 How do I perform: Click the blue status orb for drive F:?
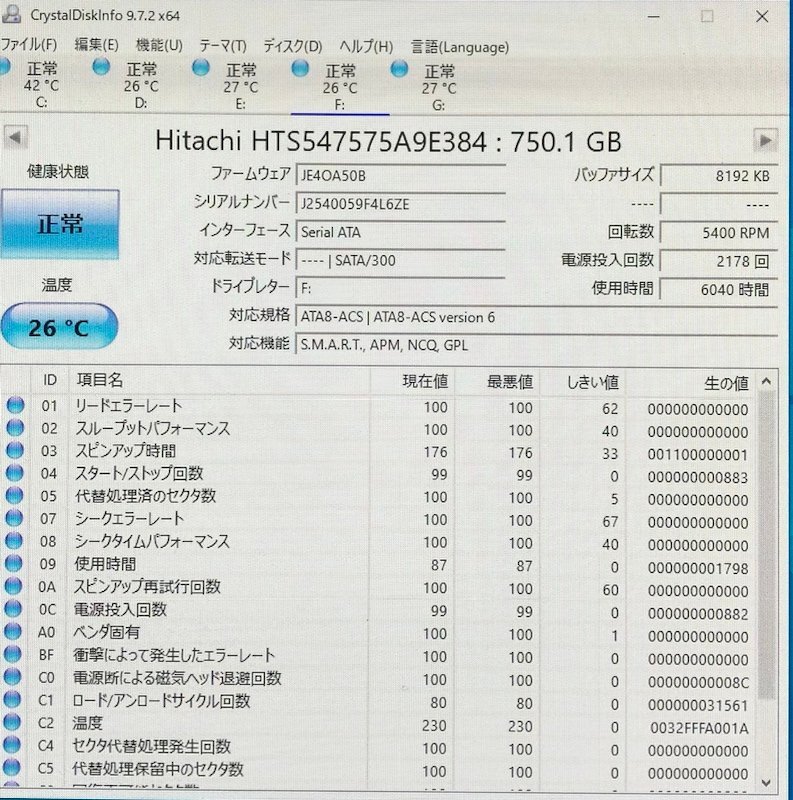pyautogui.click(x=300, y=68)
